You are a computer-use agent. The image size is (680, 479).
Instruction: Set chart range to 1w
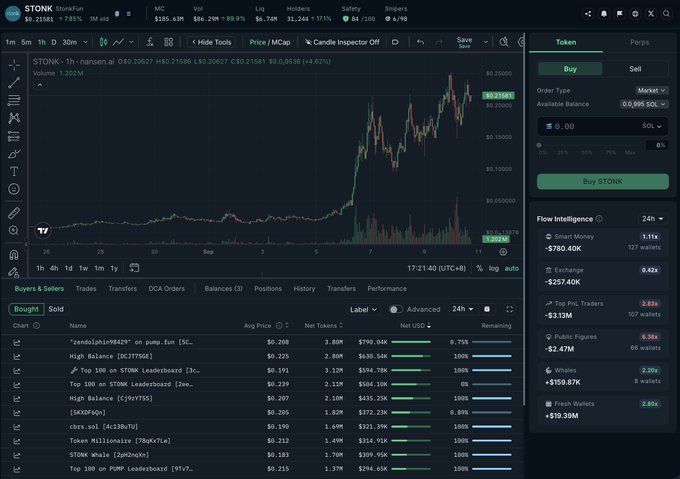pos(83,268)
